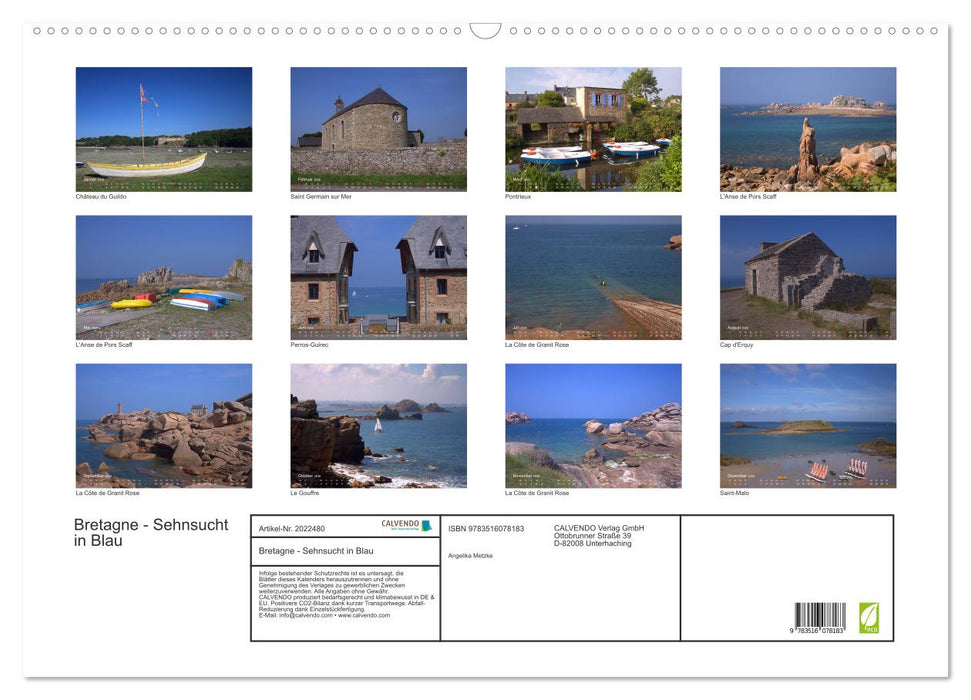Click the author name Angelika Metzka

pyautogui.click(x=472, y=555)
